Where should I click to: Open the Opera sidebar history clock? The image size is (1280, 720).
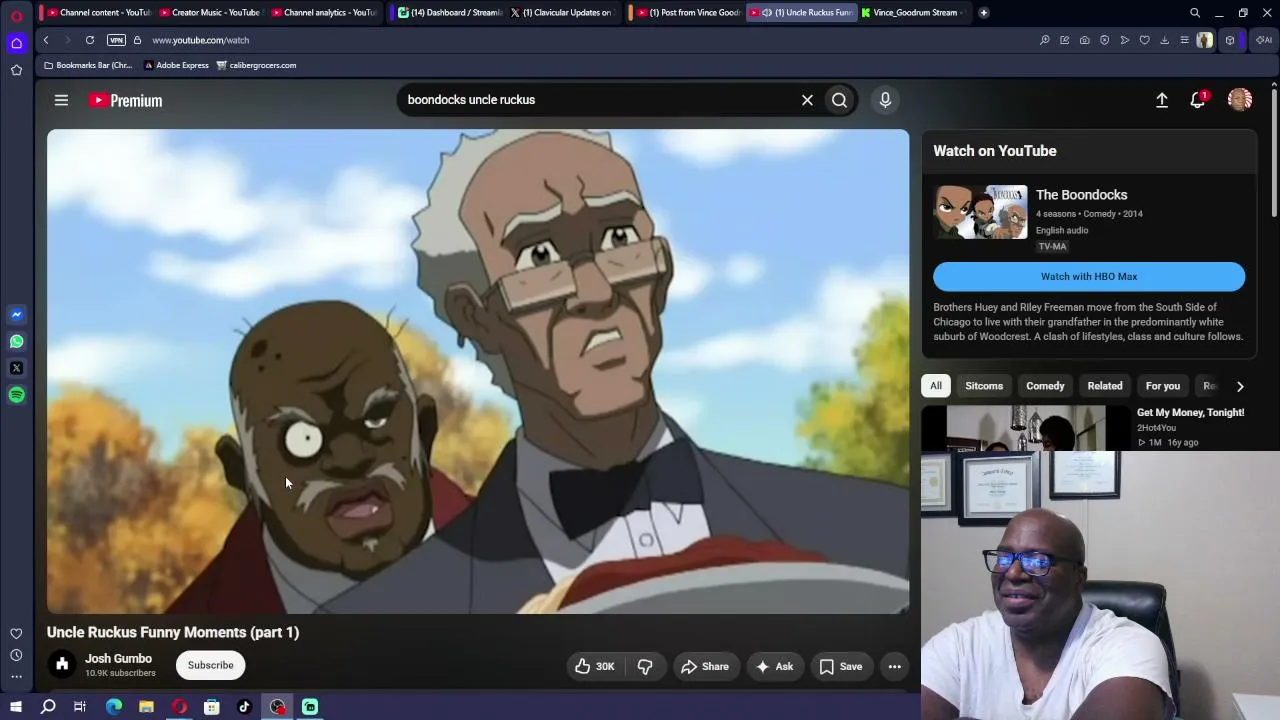pos(16,655)
